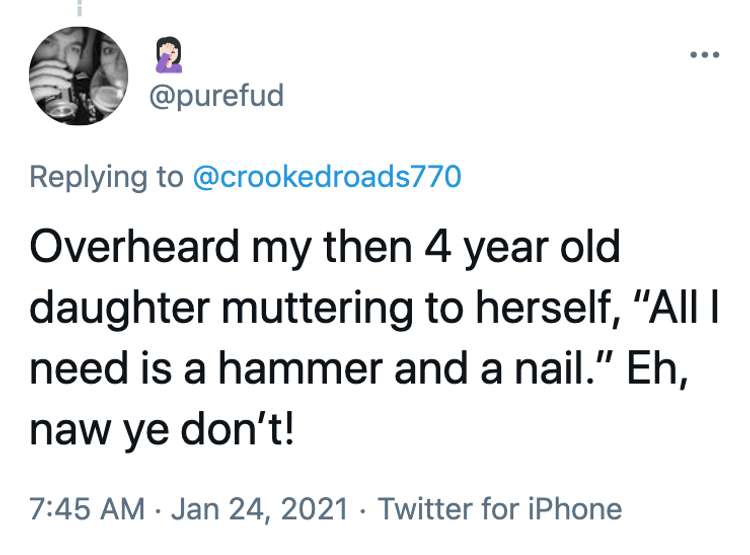
Task: Click the text "naw ye don't!"
Action: coord(161,431)
